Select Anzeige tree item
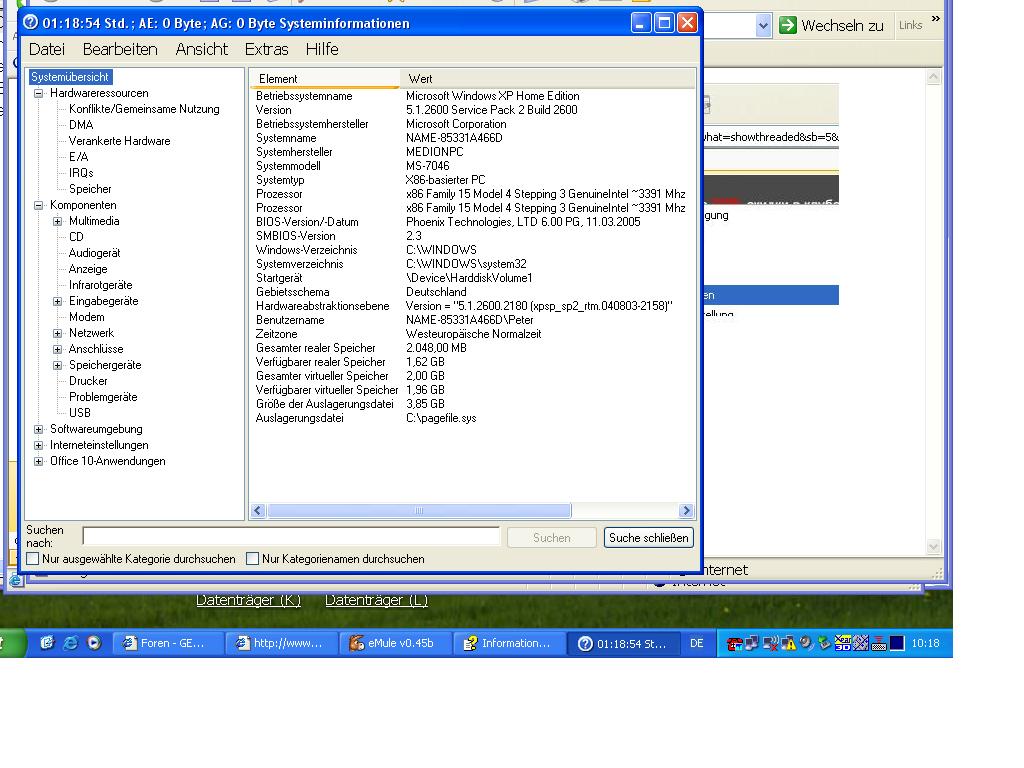Viewport: 1024px width, 768px height. tap(88, 269)
